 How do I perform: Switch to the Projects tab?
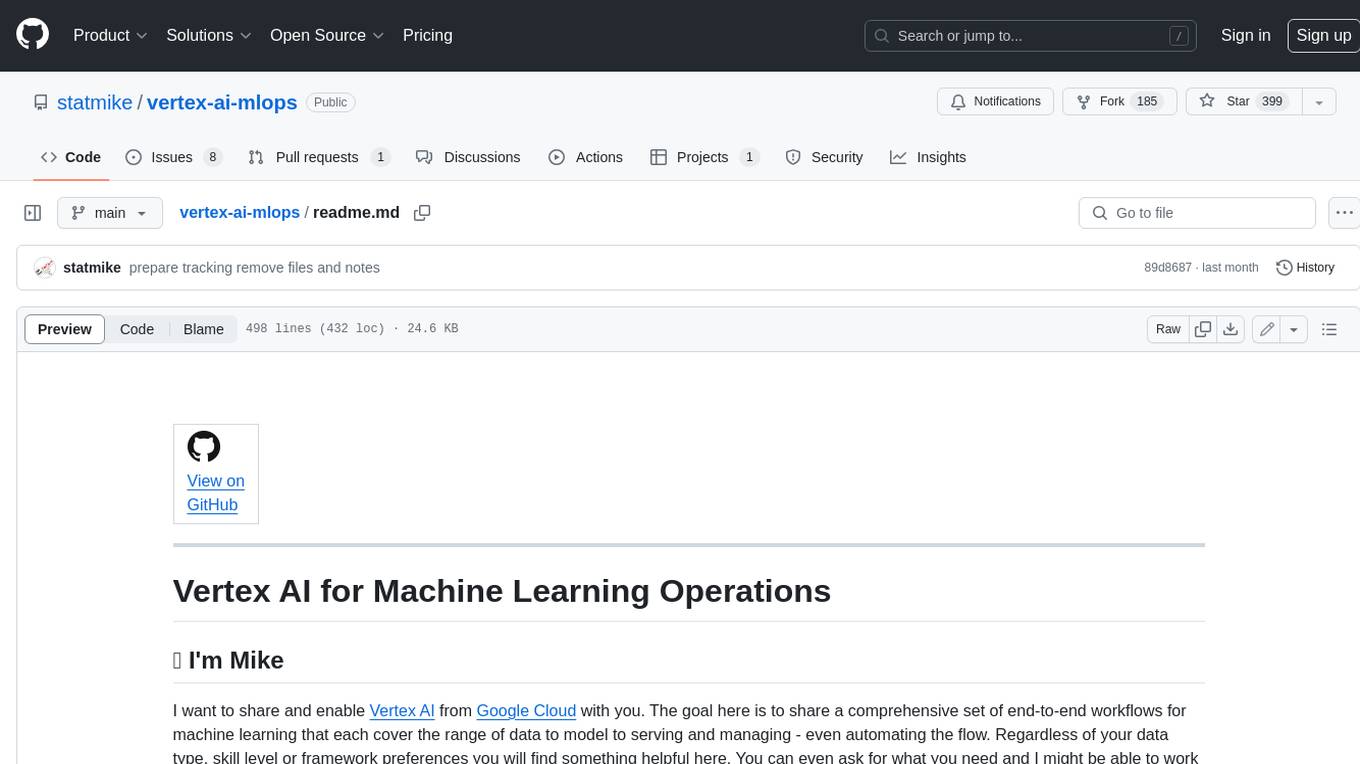(705, 157)
